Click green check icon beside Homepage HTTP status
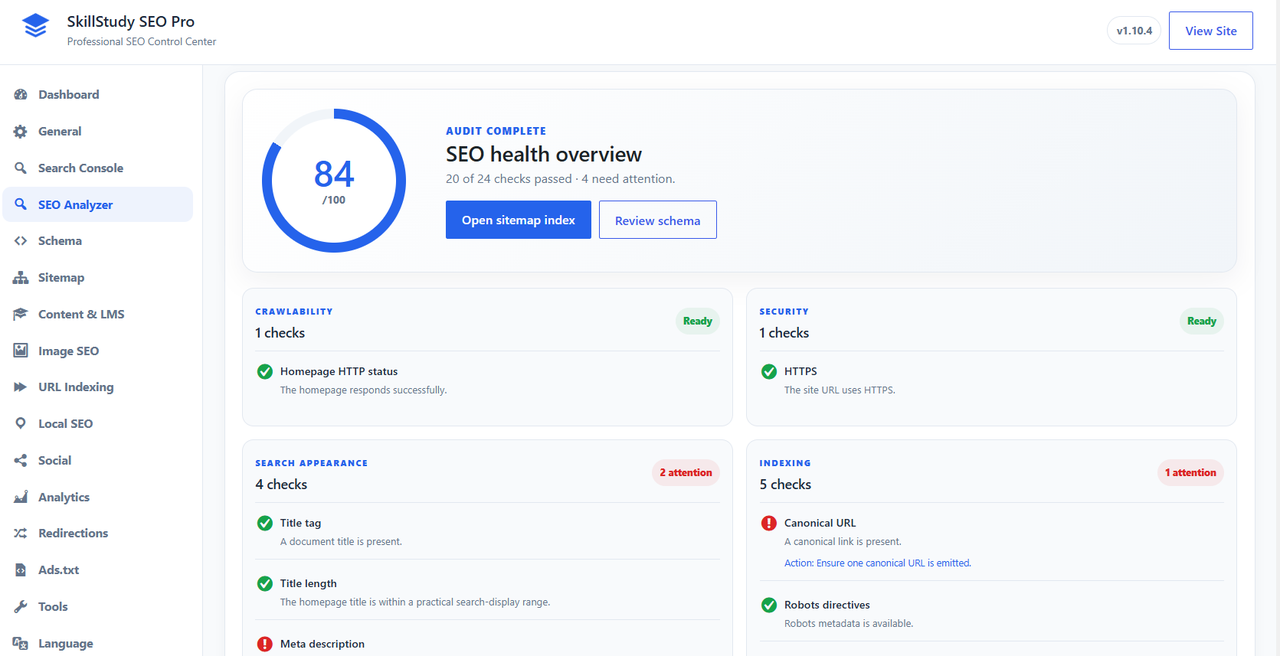 pyautogui.click(x=265, y=372)
